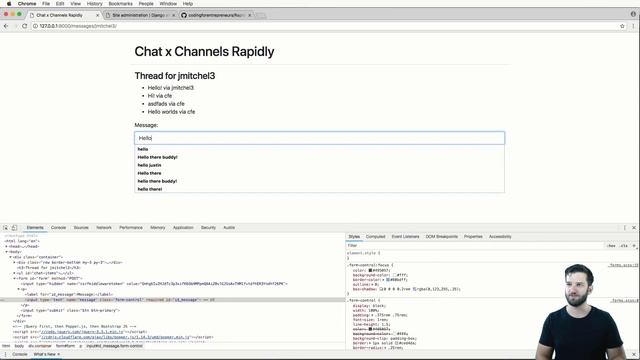
Task: Switch to the Computed styles tab
Action: (x=375, y=237)
